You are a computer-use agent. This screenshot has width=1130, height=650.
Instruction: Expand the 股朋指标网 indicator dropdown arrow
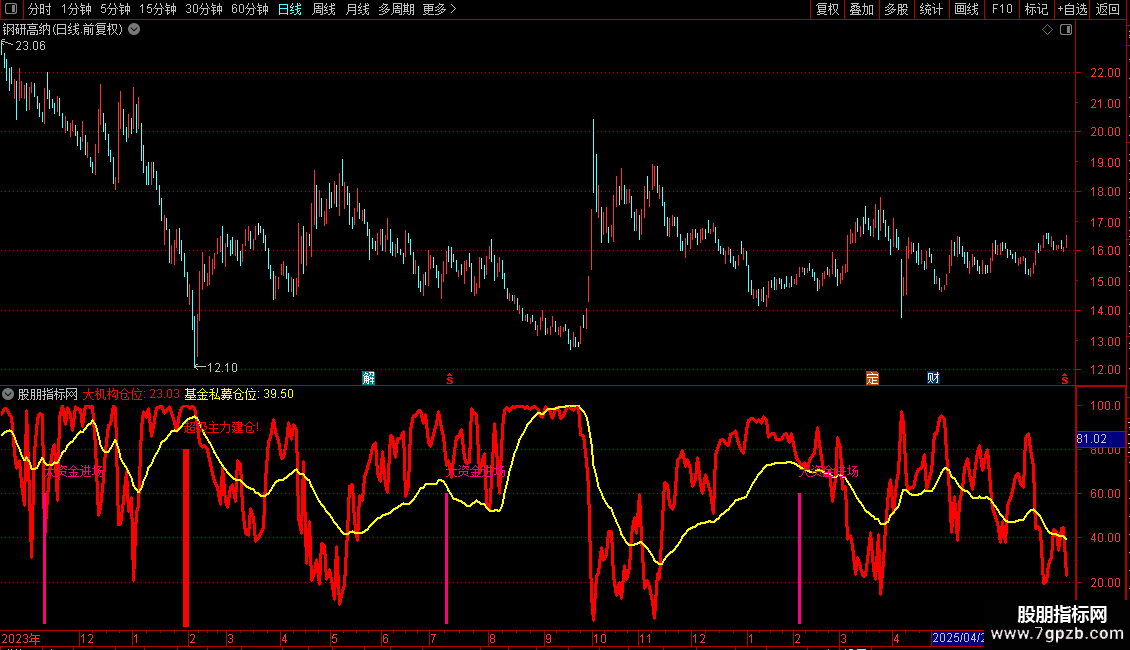click(8, 394)
